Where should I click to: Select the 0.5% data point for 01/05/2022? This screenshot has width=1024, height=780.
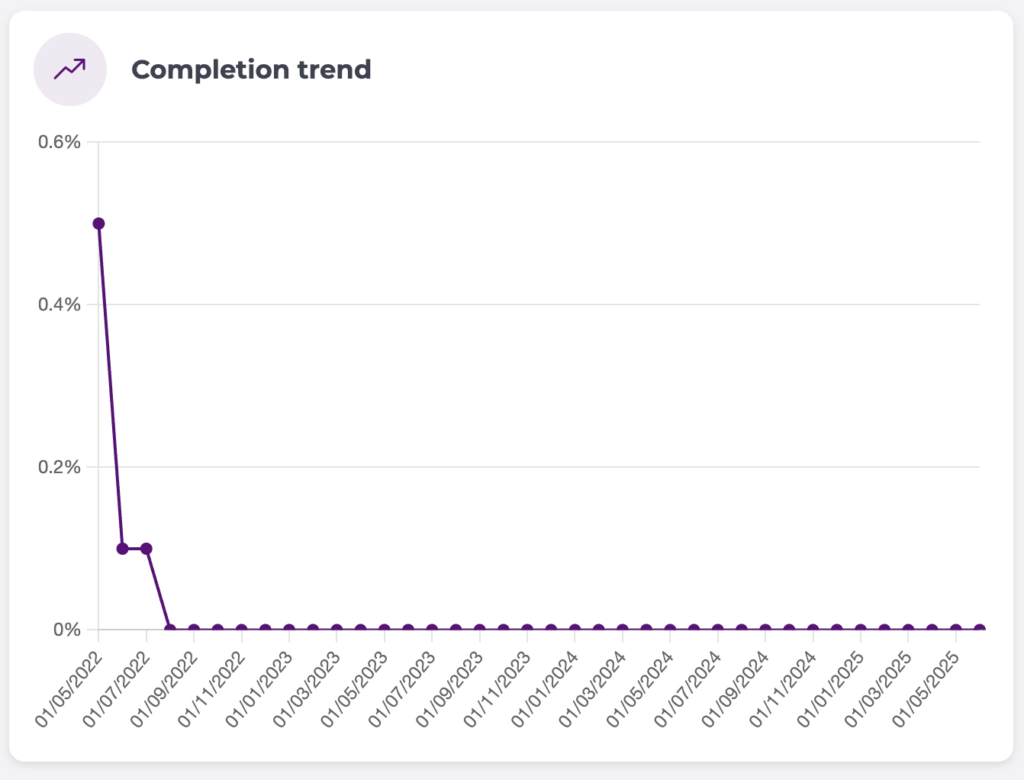[x=98, y=223]
